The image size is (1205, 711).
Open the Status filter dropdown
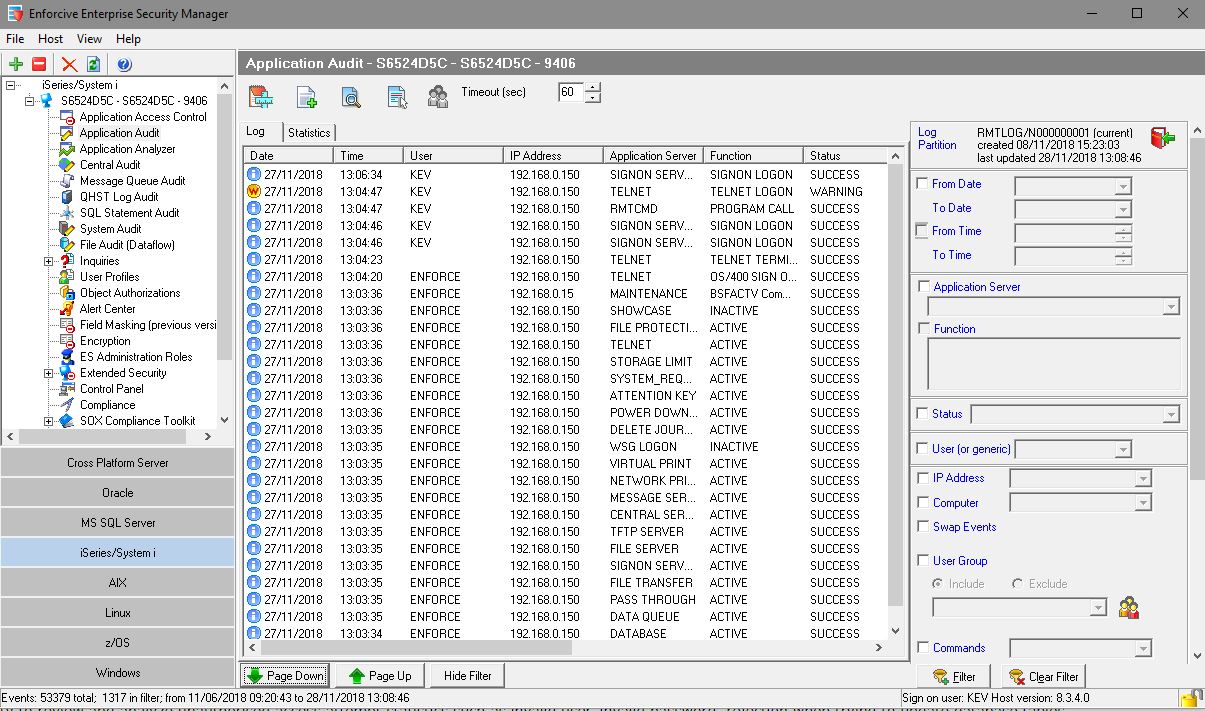click(x=1171, y=414)
